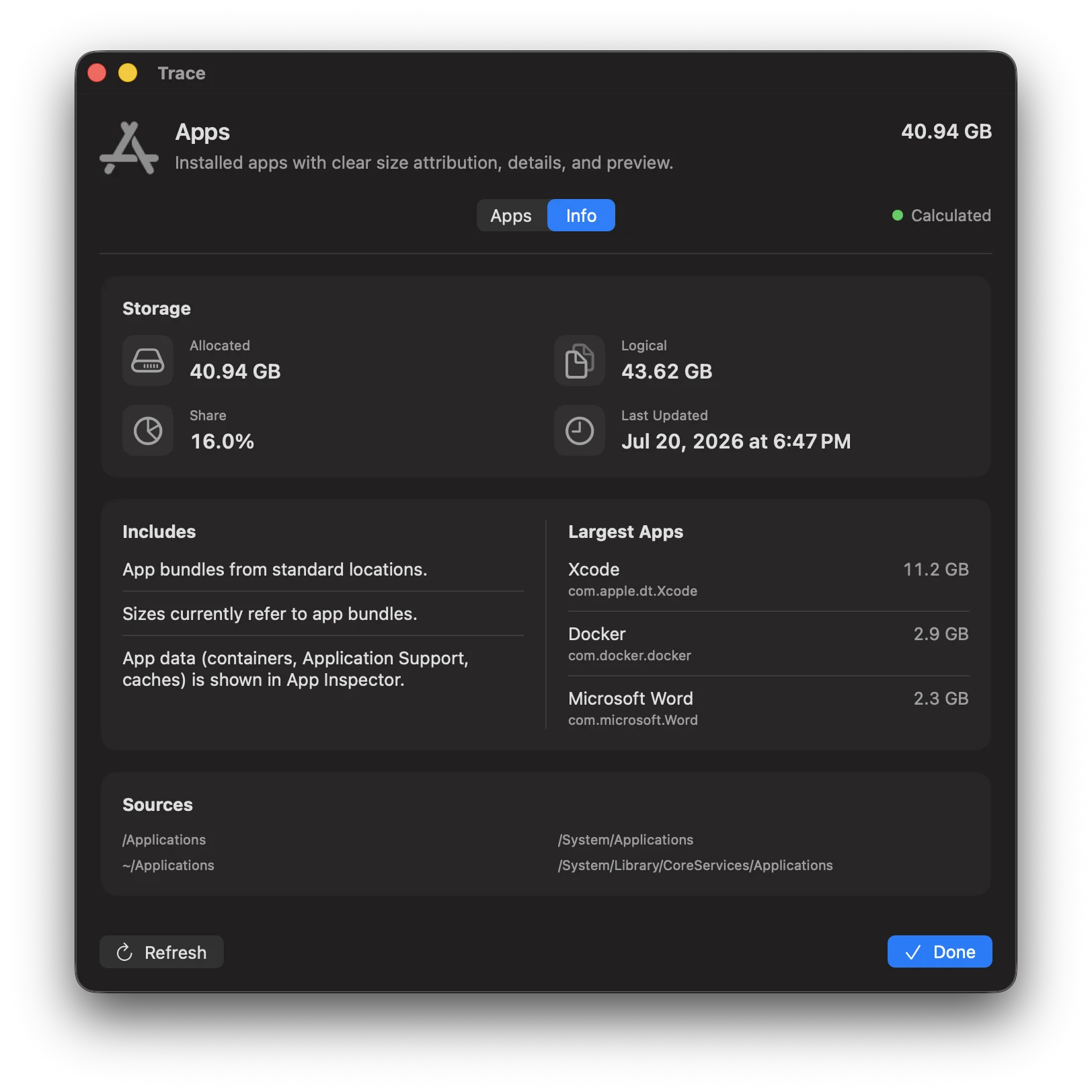Refresh the apps storage calculation
Image resolution: width=1092 pixels, height=1092 pixels.
161,951
